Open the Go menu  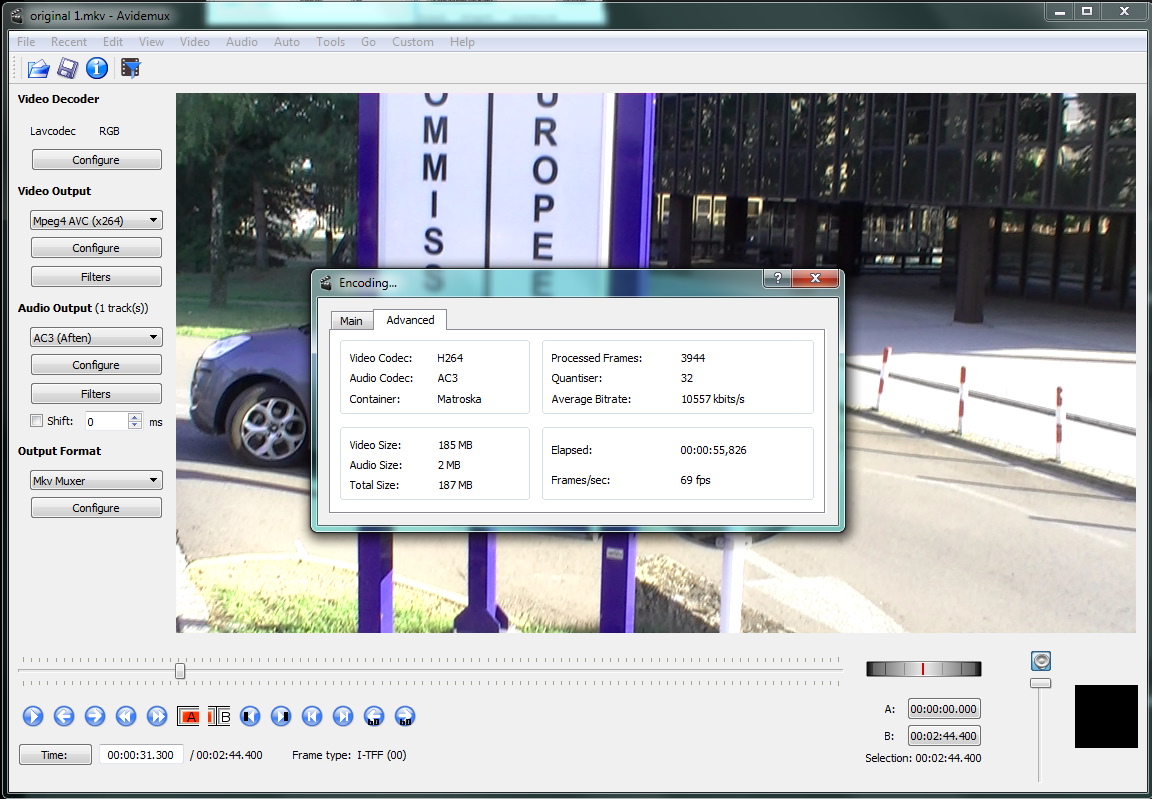(x=368, y=42)
